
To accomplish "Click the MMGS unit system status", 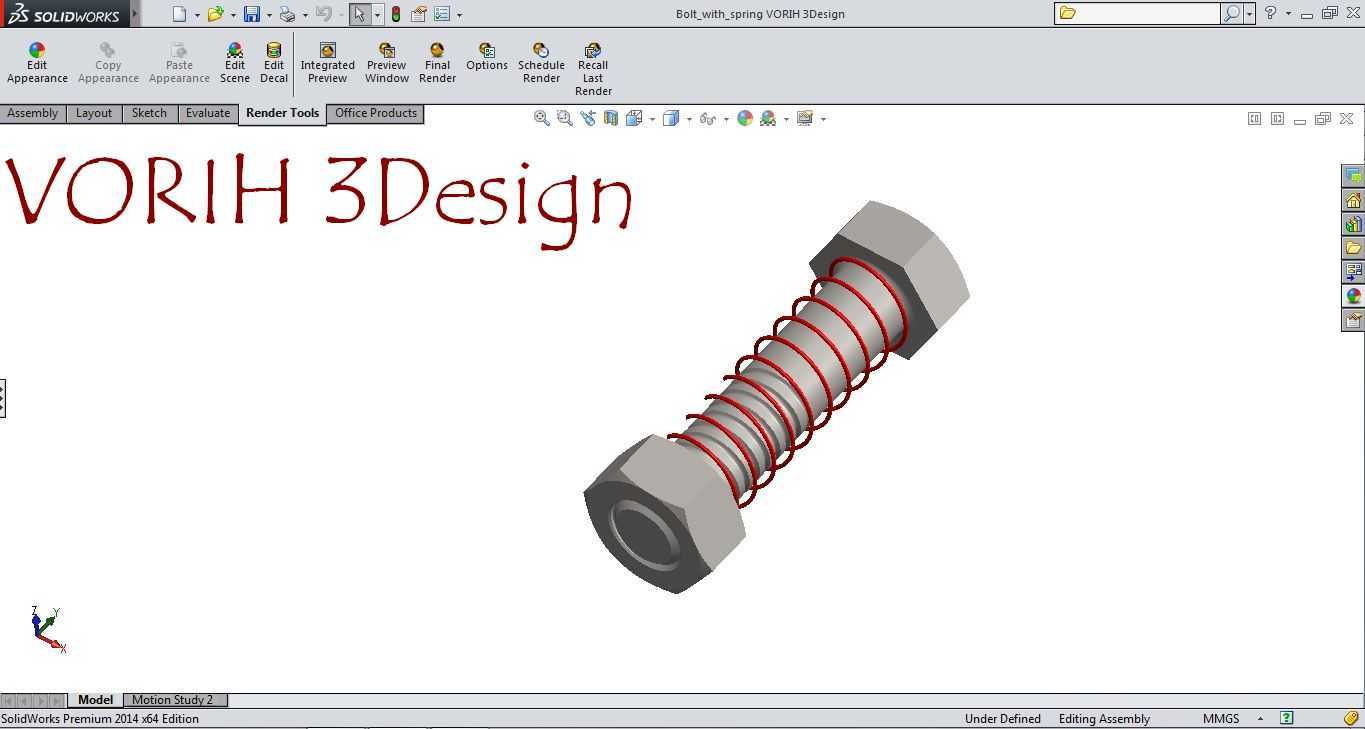I will [x=1221, y=719].
